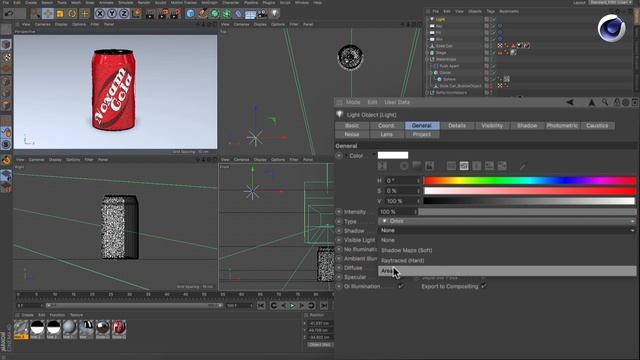Click the attribute manager back arrow

pyautogui.click(x=570, y=102)
